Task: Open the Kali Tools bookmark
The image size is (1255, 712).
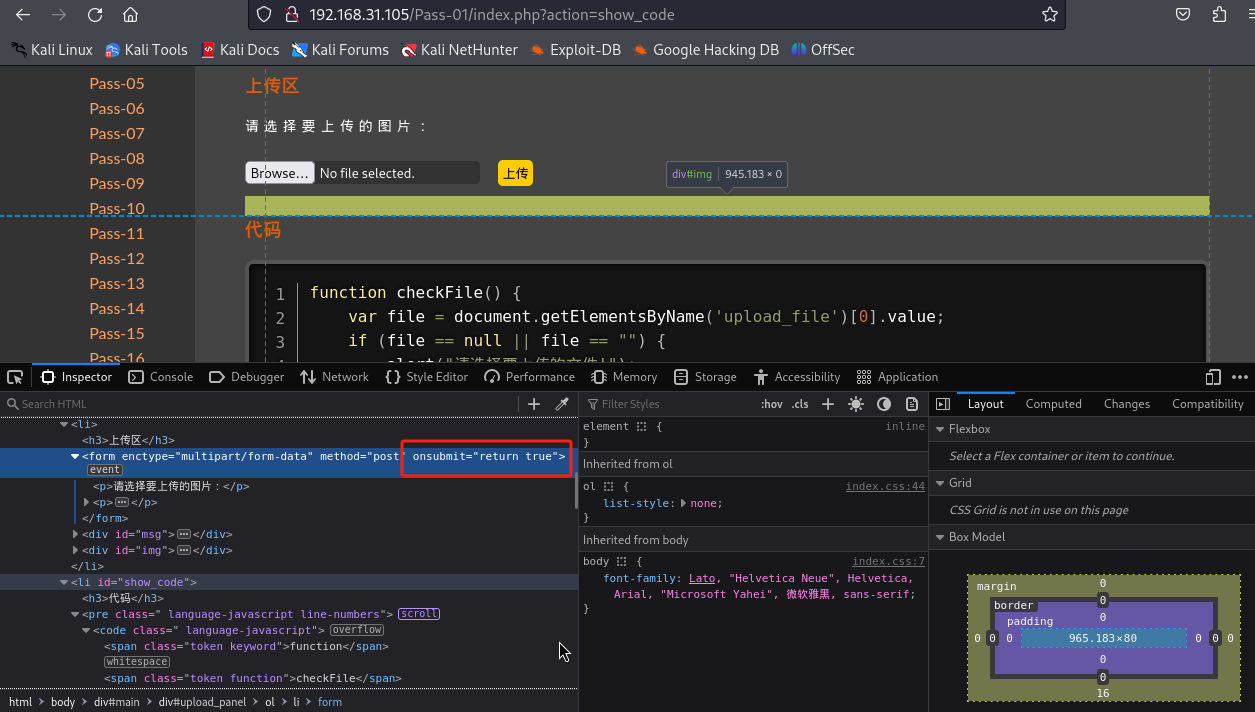Action: (x=146, y=49)
